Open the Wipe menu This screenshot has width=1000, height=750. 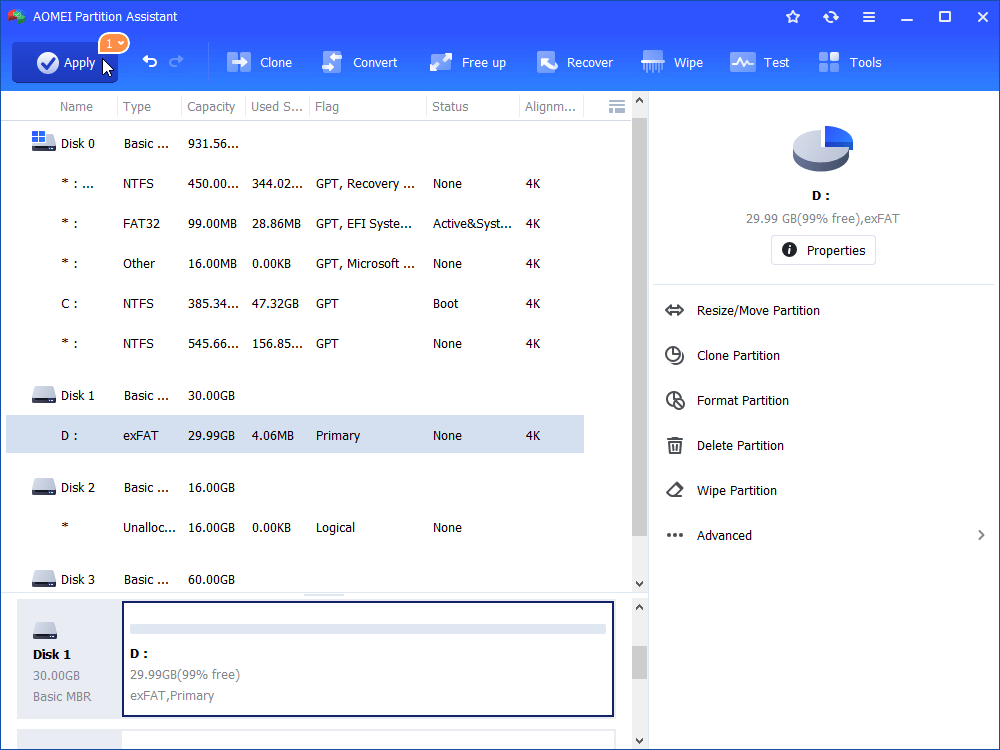(672, 62)
